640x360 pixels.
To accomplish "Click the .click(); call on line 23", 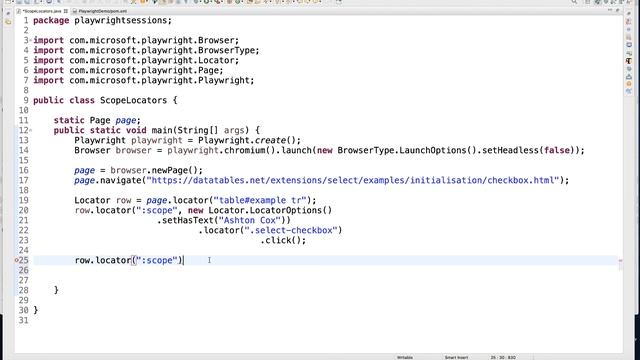I will tap(283, 240).
